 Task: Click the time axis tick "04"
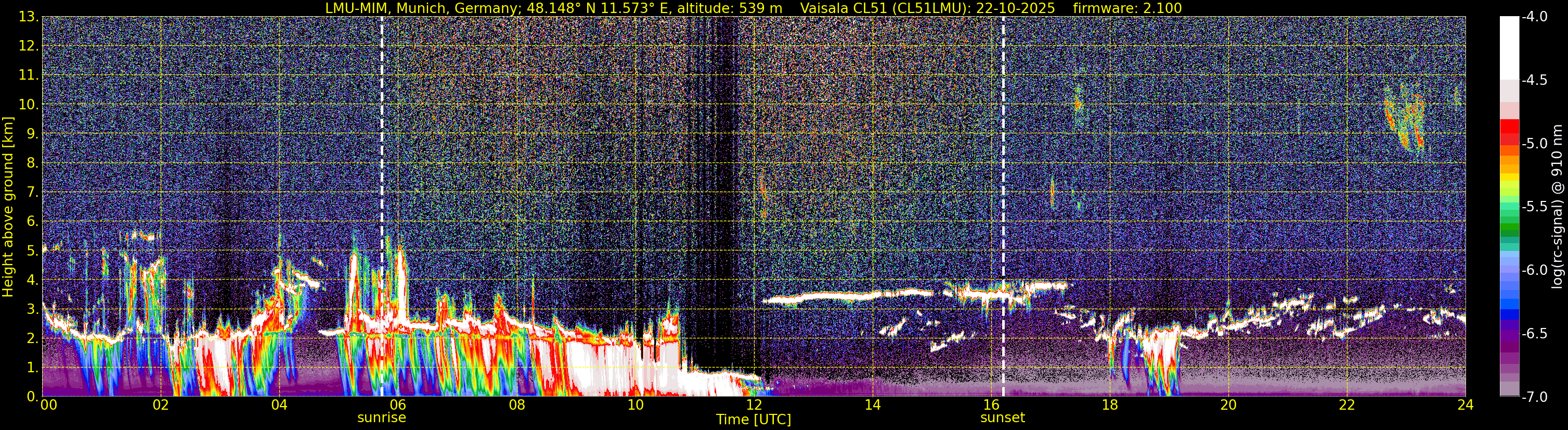(x=279, y=405)
